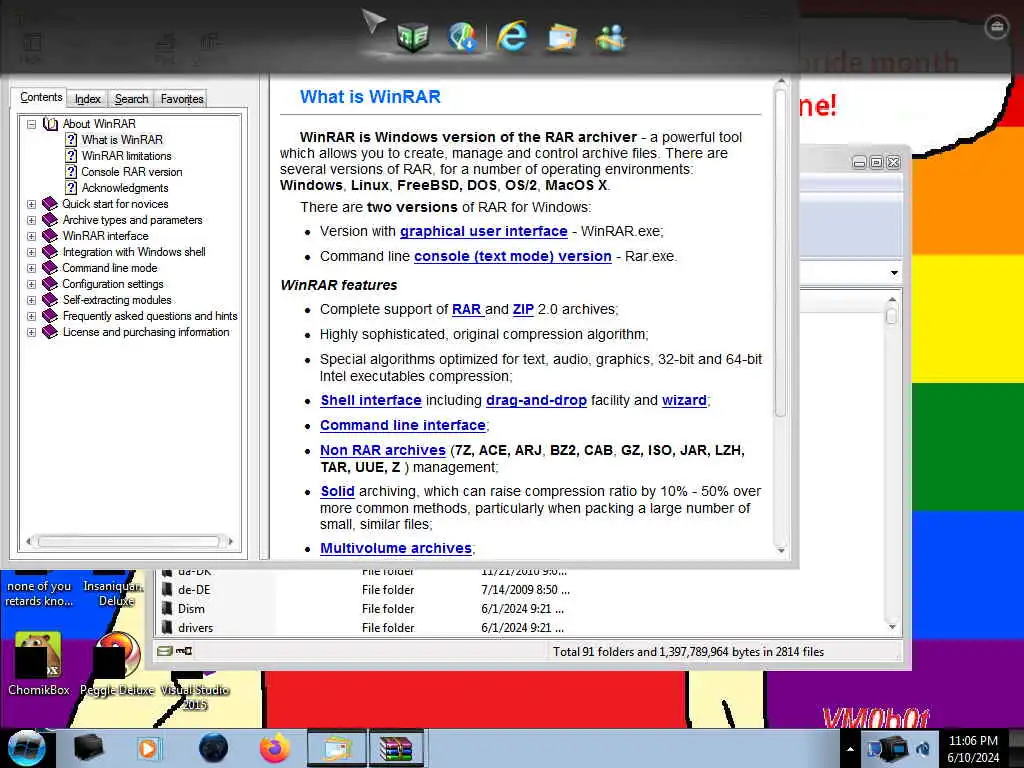This screenshot has height=768, width=1024.
Task: Open ChomikBox desktop shortcut
Action: click(x=39, y=663)
